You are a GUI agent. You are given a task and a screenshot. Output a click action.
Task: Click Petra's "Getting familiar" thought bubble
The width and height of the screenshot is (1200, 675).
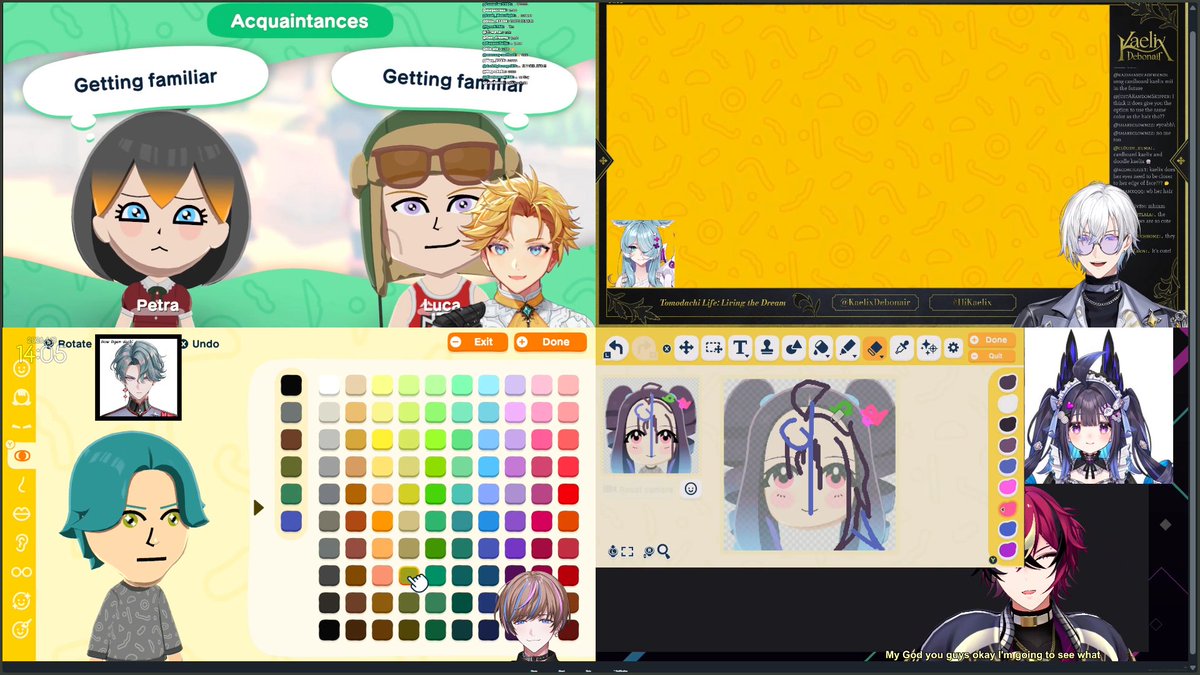145,82
